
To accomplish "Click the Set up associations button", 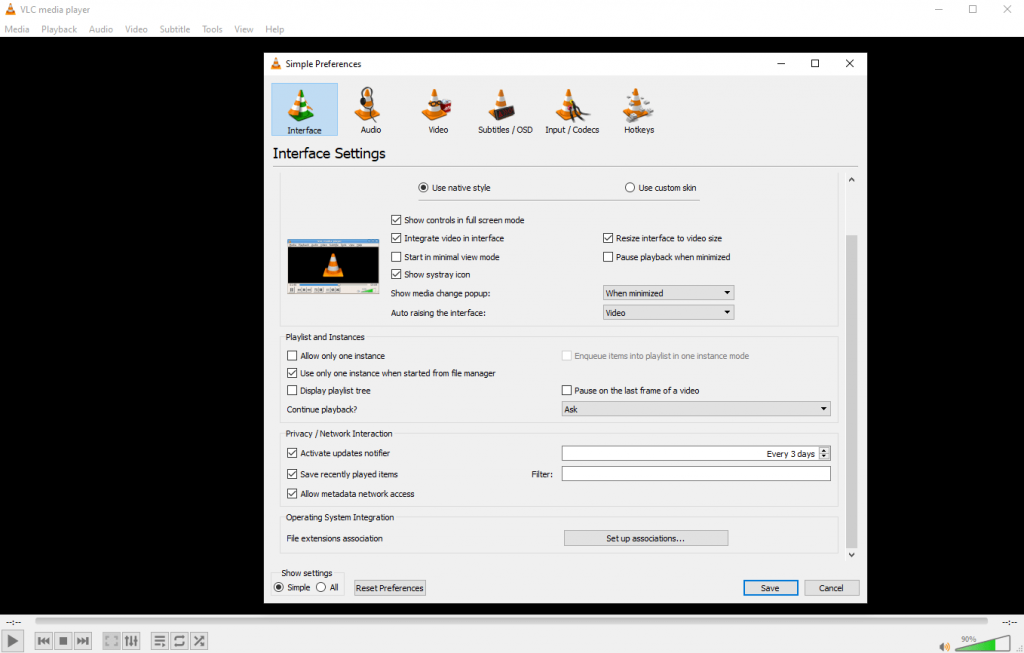I will pos(646,538).
